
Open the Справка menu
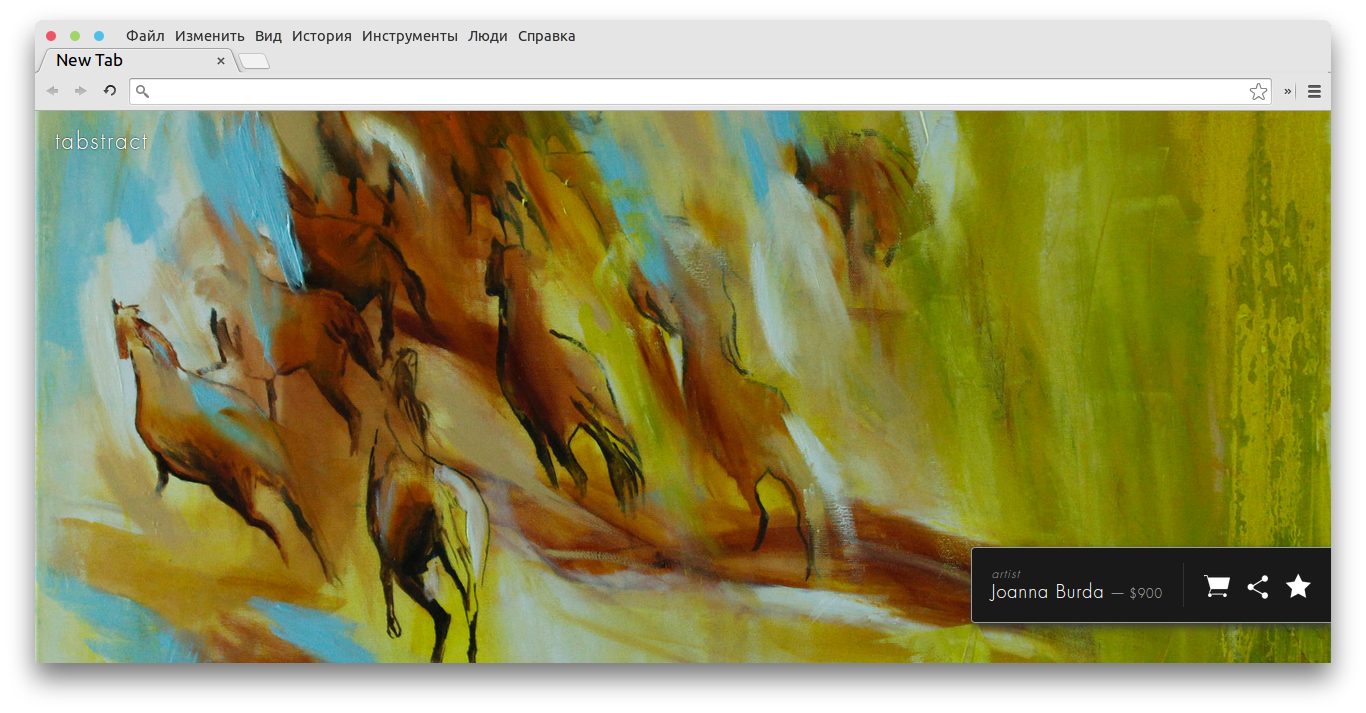[546, 36]
